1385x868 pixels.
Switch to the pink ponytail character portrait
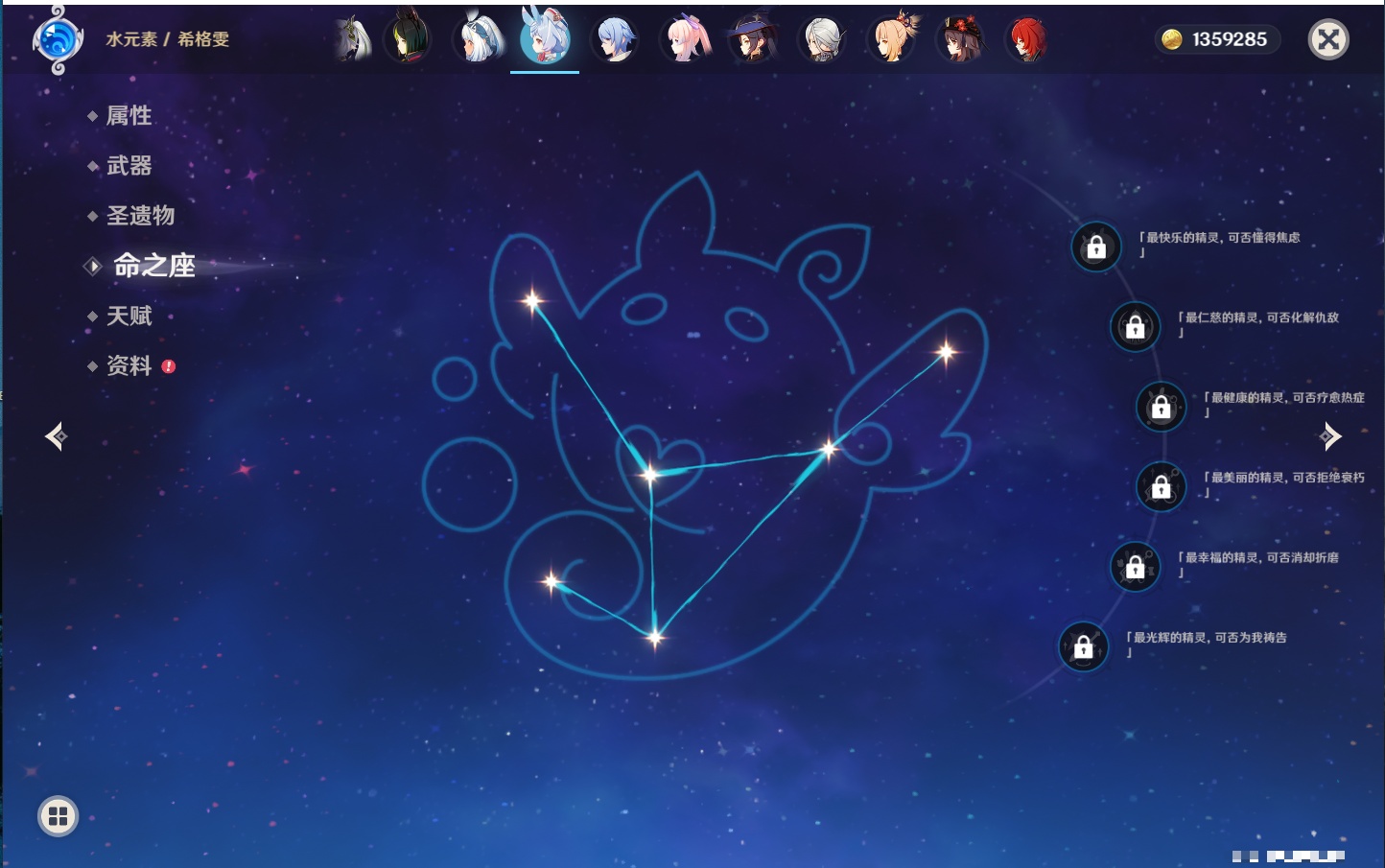tap(685, 39)
